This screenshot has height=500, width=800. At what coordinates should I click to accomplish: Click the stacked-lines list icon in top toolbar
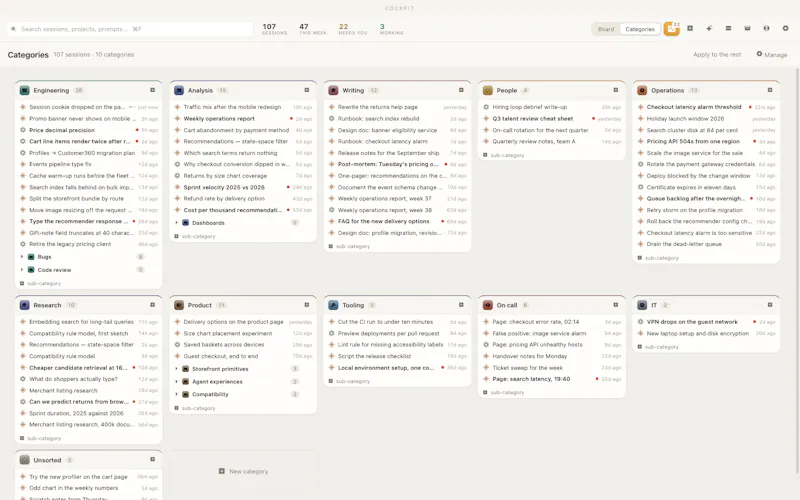pos(728,29)
